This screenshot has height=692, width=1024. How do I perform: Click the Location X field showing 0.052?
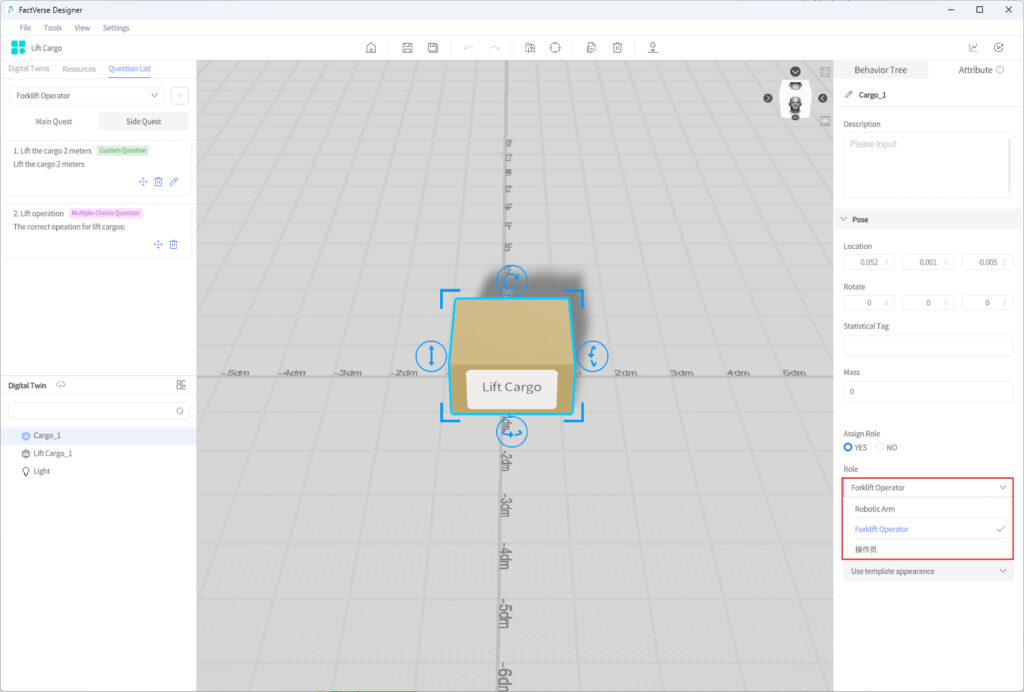point(869,262)
